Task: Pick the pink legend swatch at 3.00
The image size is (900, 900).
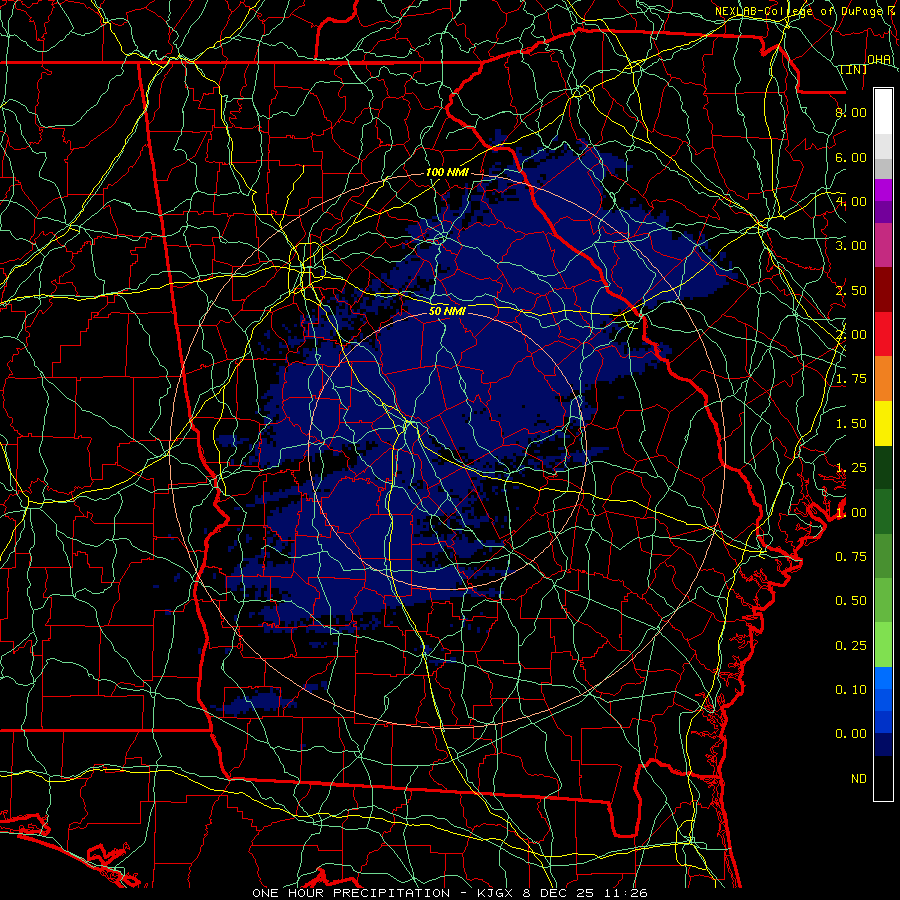Action: point(883,245)
